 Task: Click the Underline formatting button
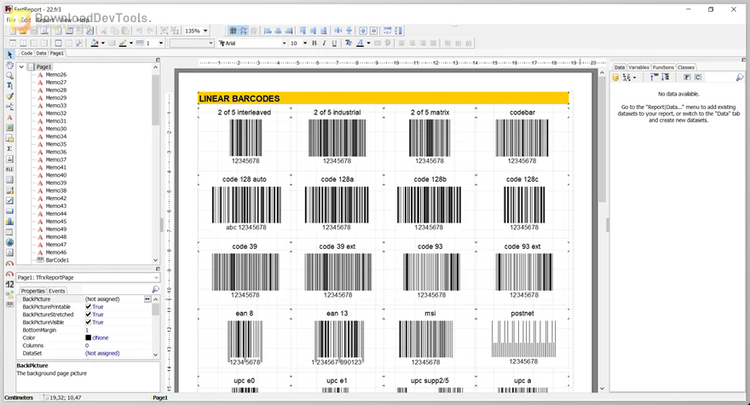click(334, 43)
